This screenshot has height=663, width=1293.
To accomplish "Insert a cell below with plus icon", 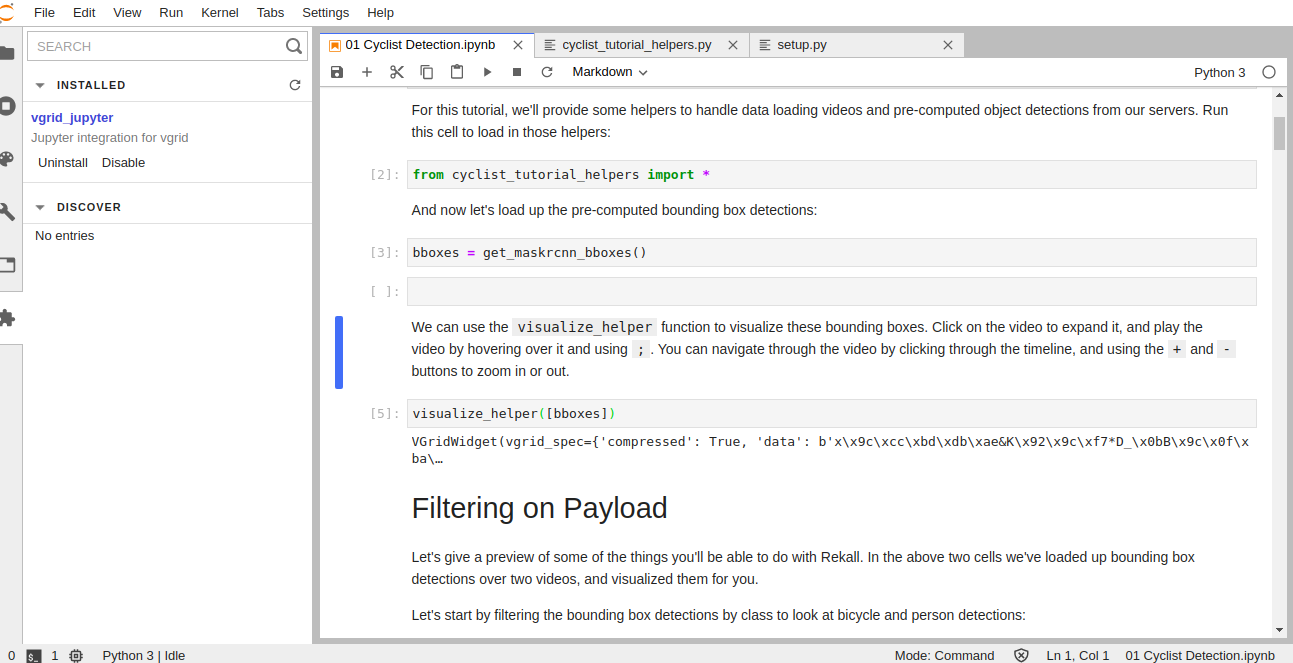I will pyautogui.click(x=367, y=72).
